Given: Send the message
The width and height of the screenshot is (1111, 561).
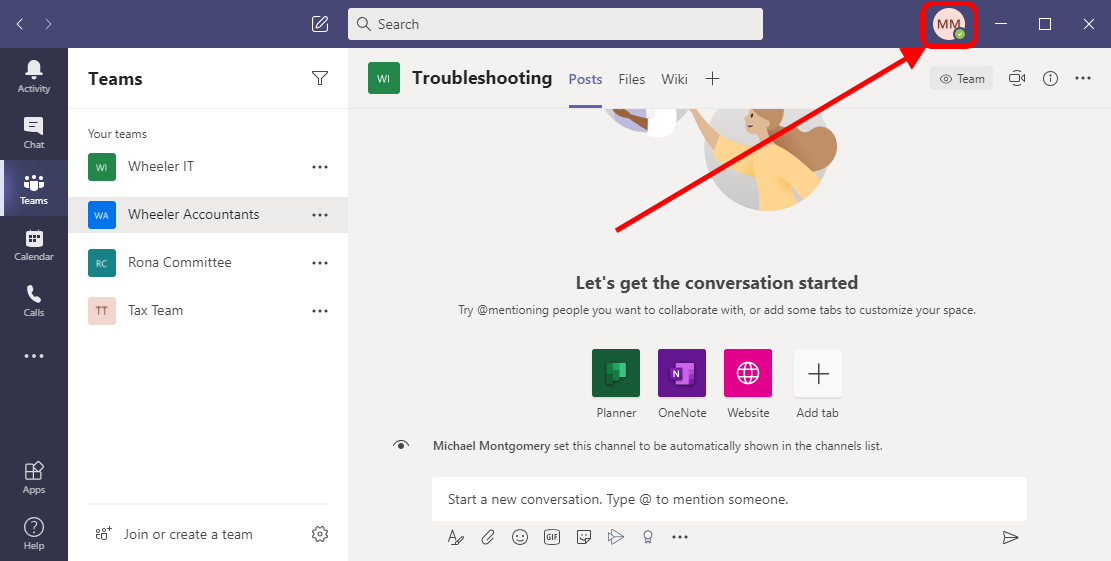Looking at the screenshot, I should (x=1010, y=538).
